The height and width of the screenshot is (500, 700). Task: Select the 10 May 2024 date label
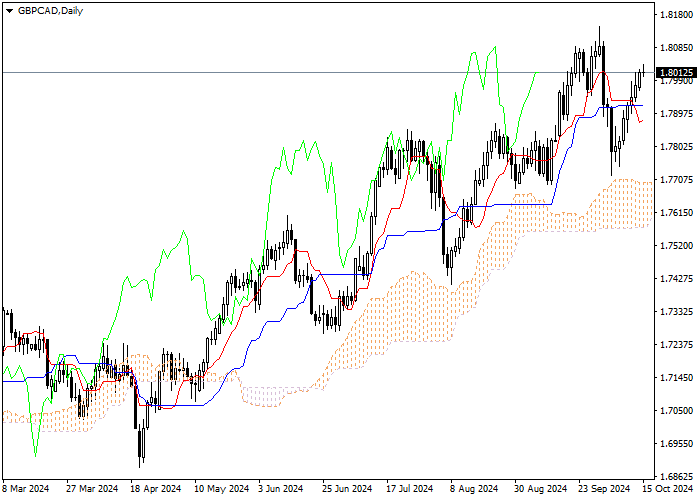click(221, 489)
